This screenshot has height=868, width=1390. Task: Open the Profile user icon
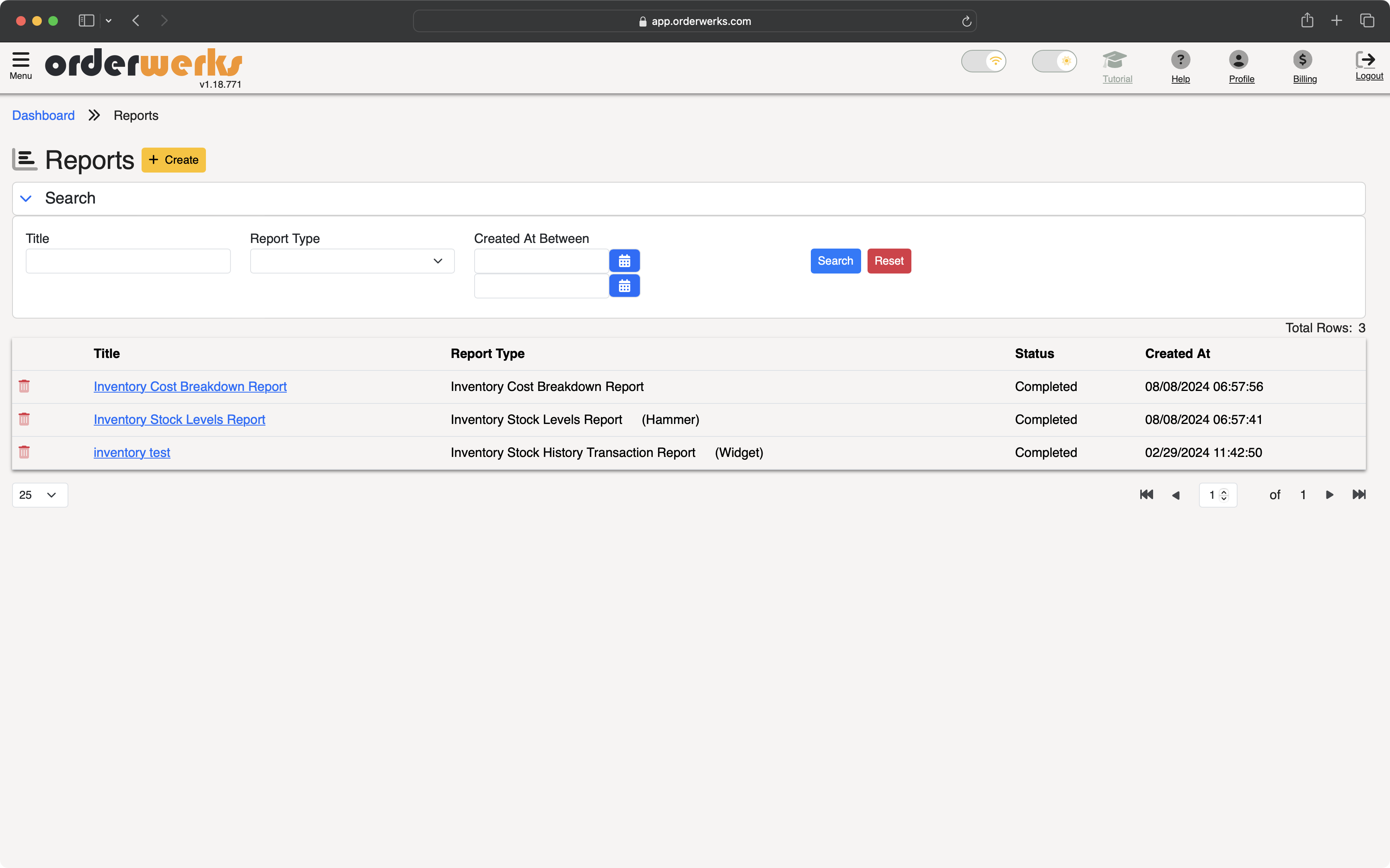point(1238,60)
